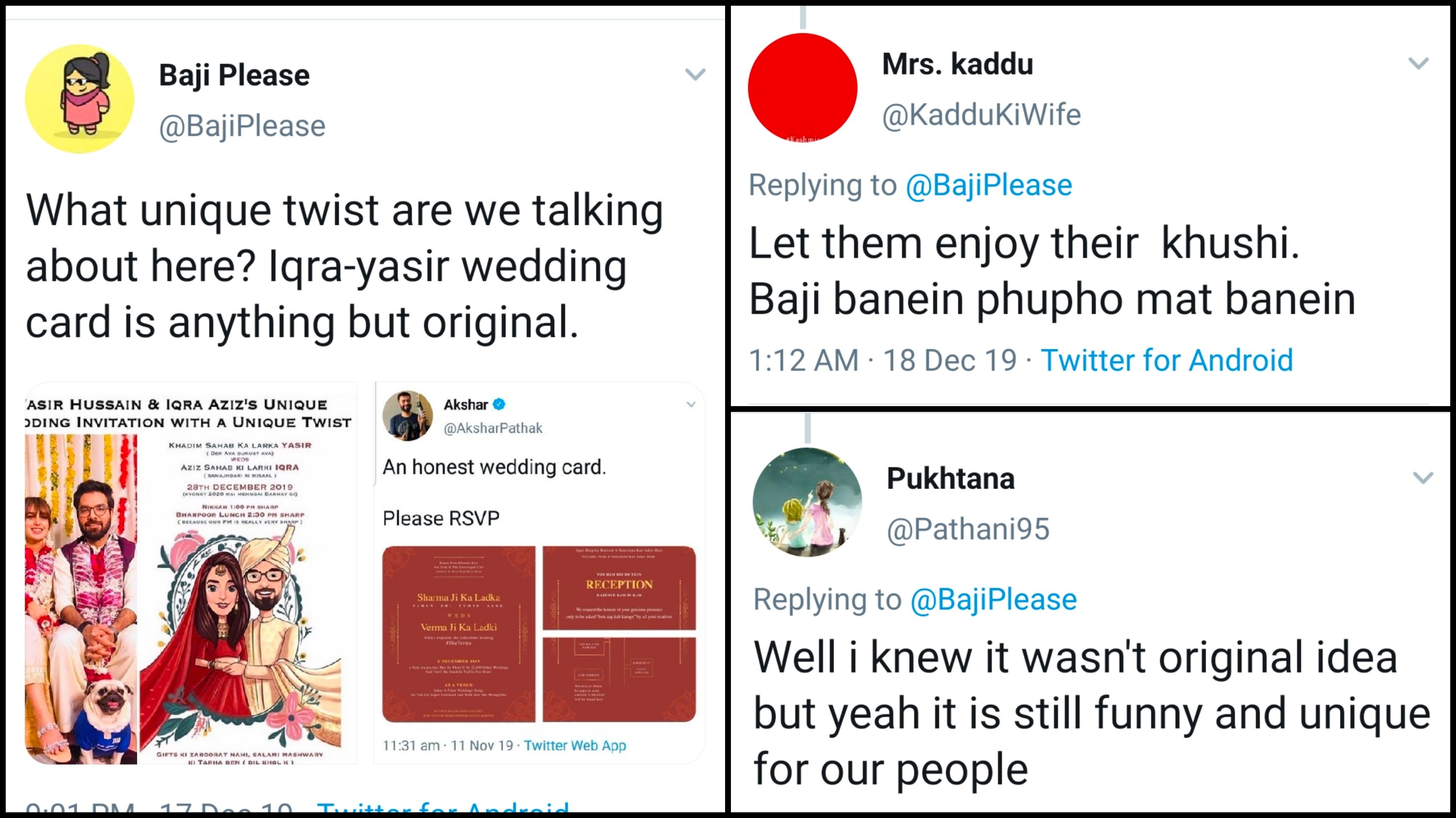Expand Baji Please tweet options chevron
Image resolution: width=1456 pixels, height=818 pixels.
(695, 74)
